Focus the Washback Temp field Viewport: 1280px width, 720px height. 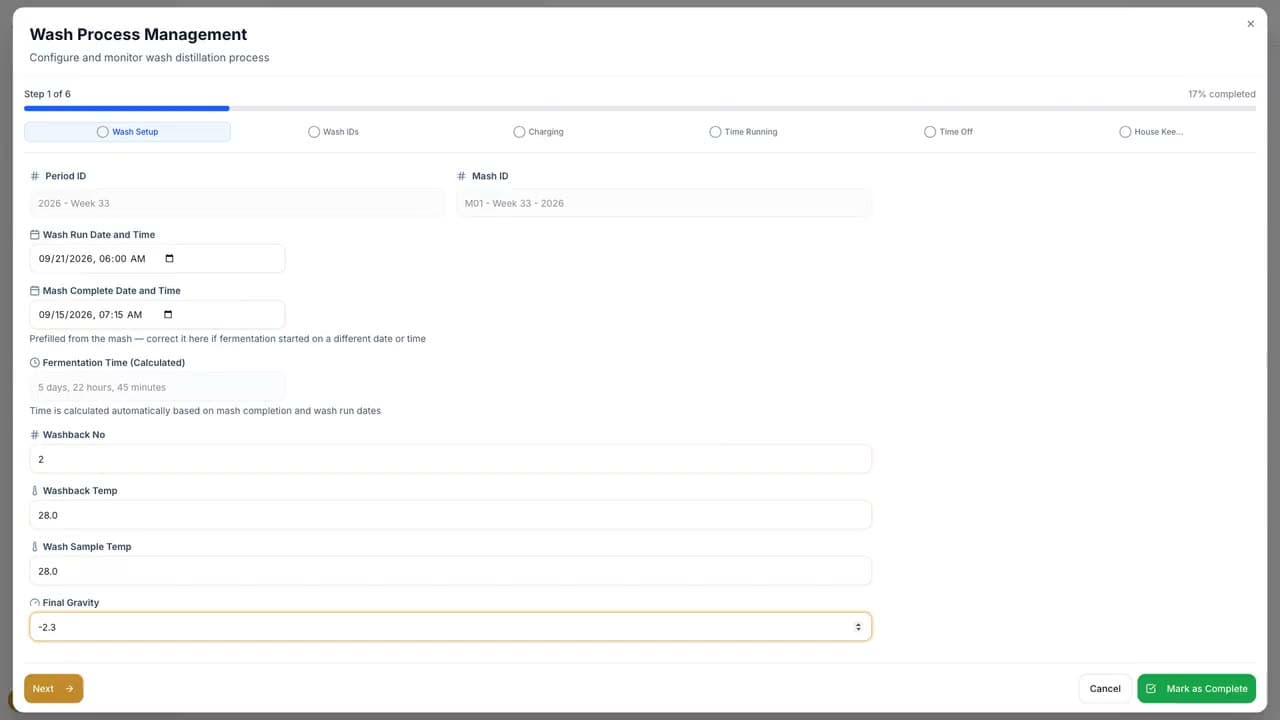point(450,515)
